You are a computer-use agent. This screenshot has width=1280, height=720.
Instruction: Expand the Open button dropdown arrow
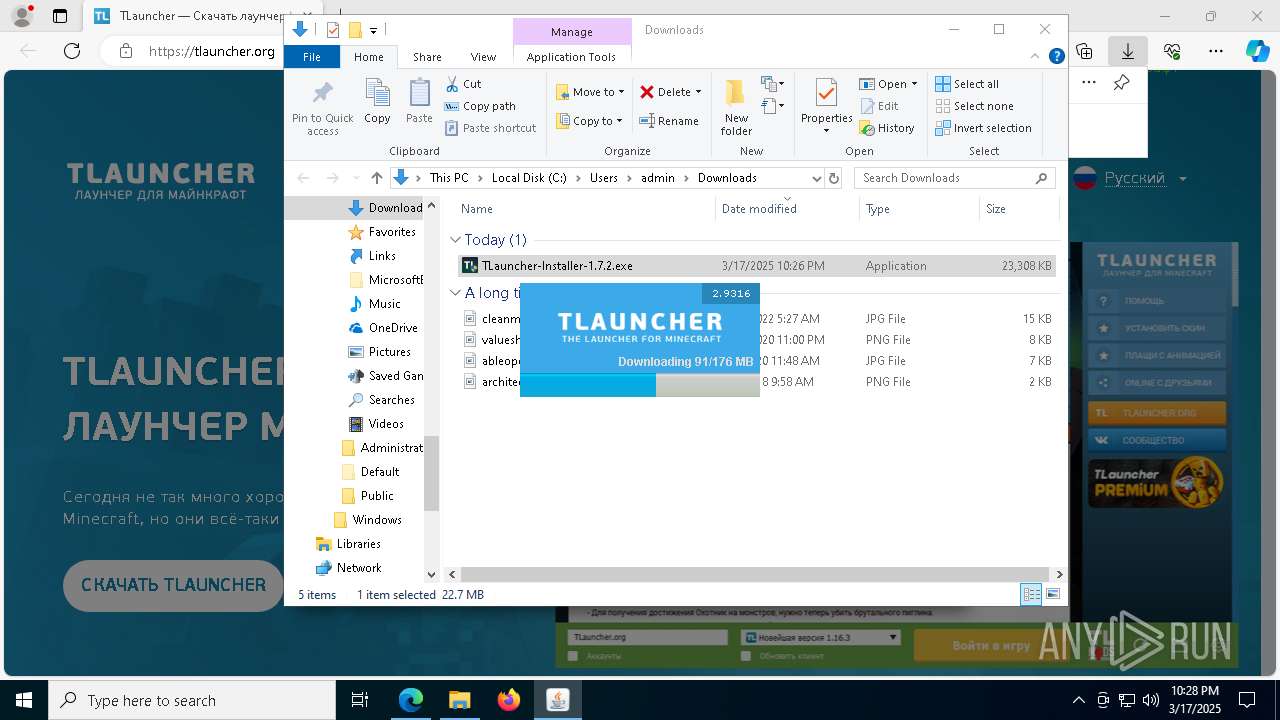[x=914, y=84]
